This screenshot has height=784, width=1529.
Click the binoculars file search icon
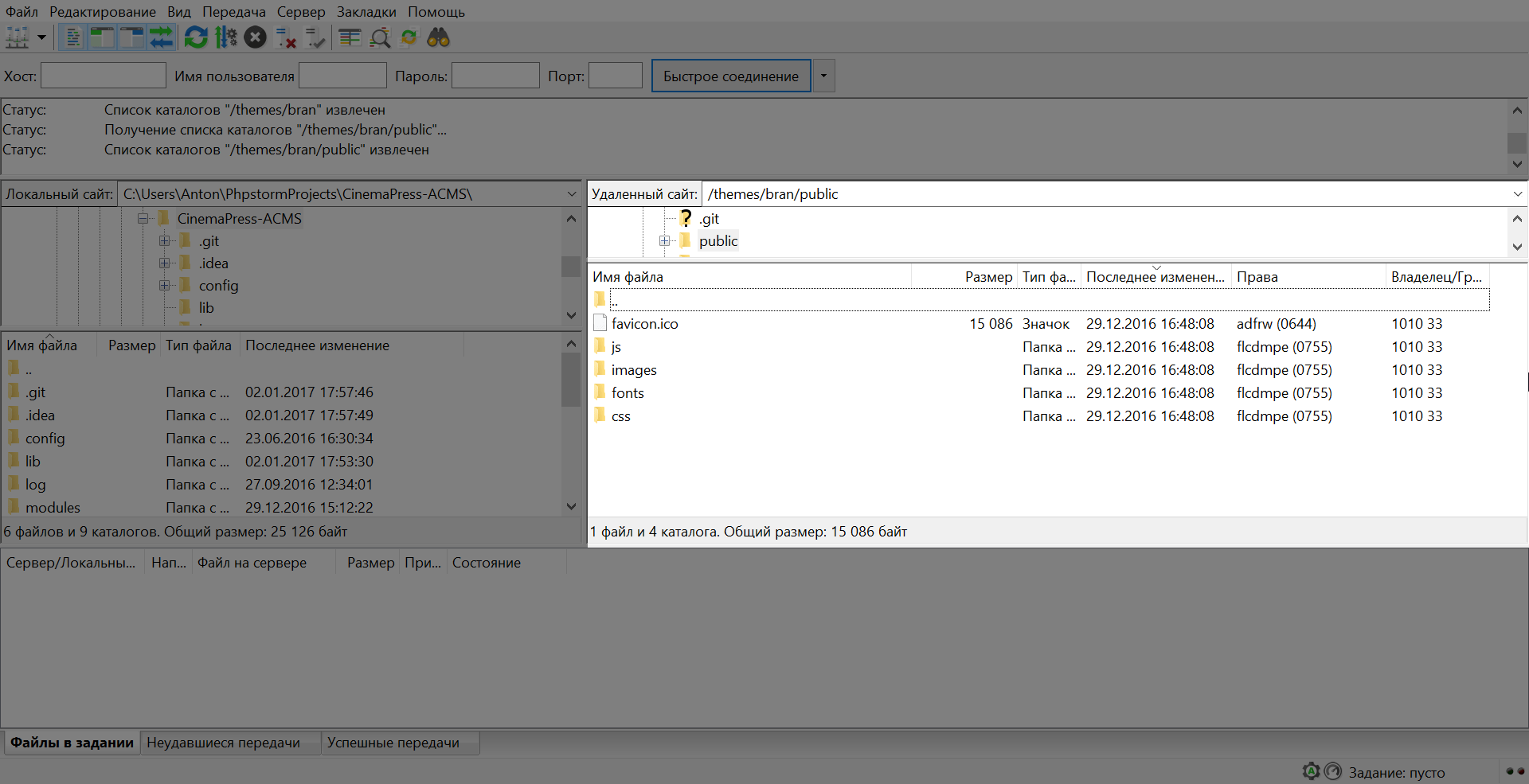[438, 37]
